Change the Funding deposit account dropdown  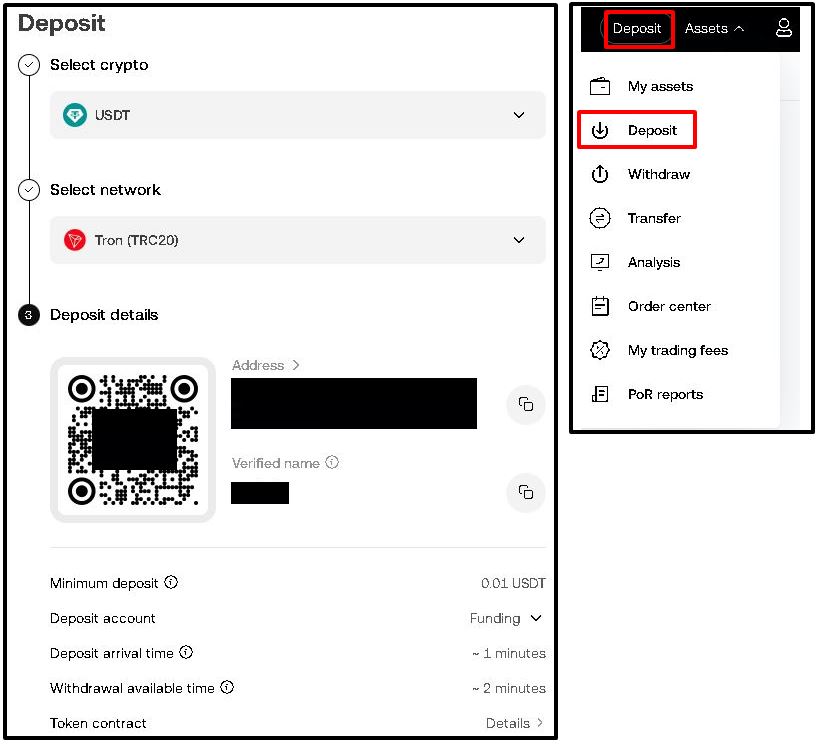pyautogui.click(x=507, y=618)
